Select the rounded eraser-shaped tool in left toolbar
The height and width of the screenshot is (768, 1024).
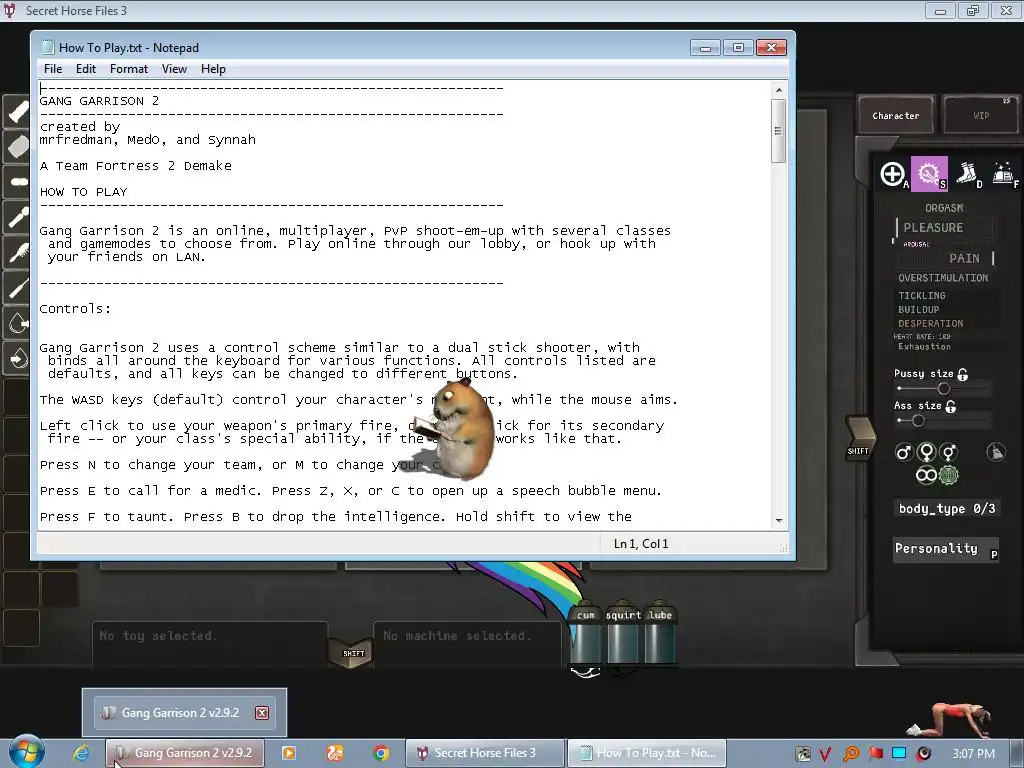pyautogui.click(x=18, y=147)
